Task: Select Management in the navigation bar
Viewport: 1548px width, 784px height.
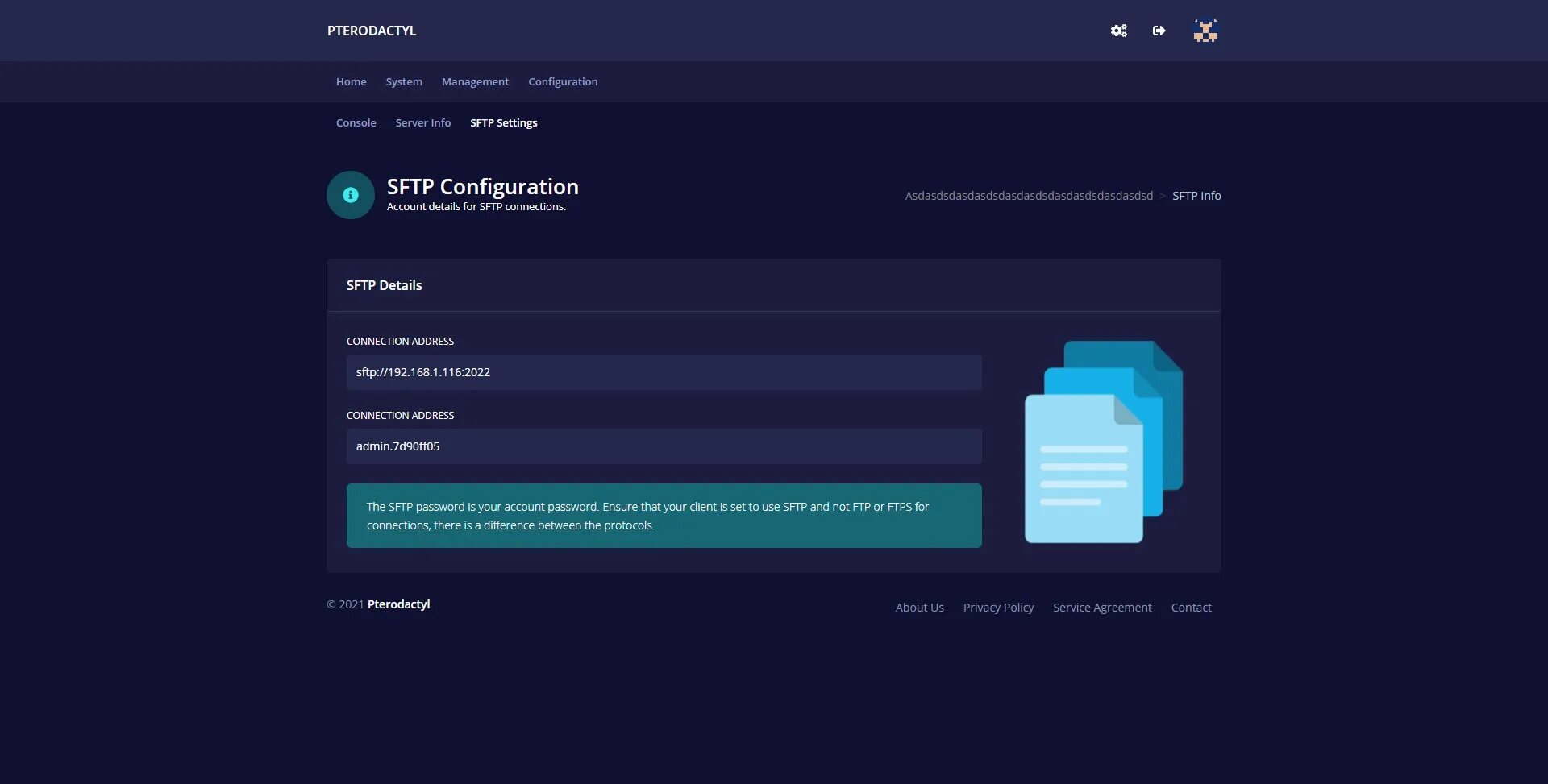Action: [475, 81]
